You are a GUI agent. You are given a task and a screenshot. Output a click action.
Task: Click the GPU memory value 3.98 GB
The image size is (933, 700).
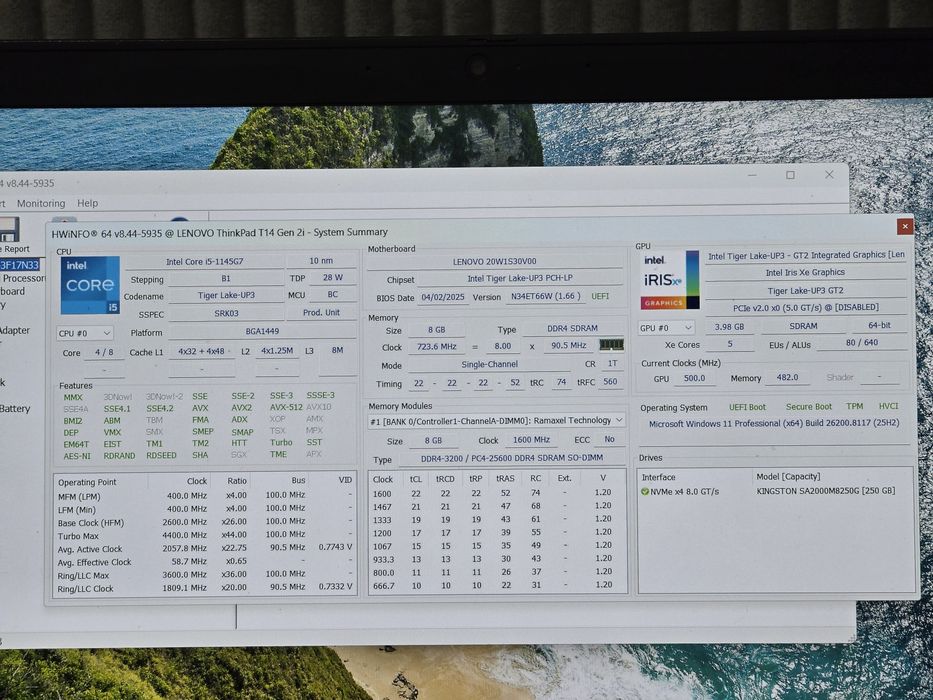(x=730, y=327)
